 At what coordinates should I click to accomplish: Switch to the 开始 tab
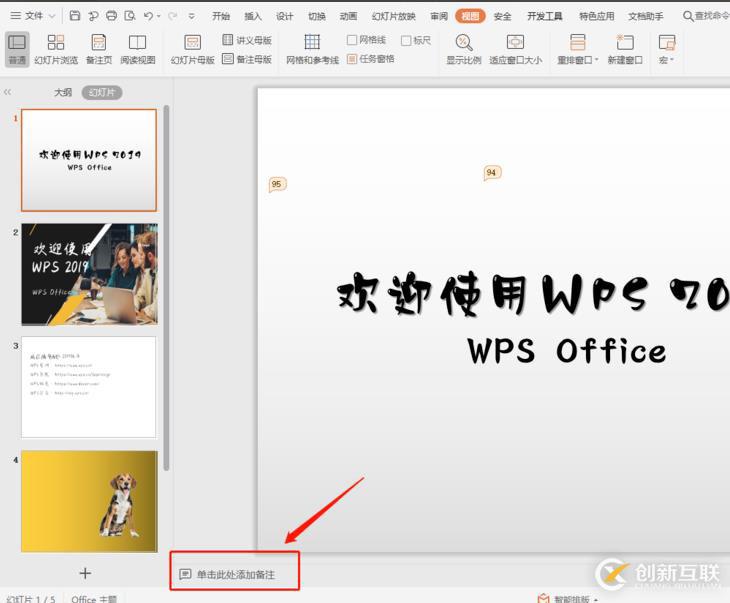(x=221, y=16)
